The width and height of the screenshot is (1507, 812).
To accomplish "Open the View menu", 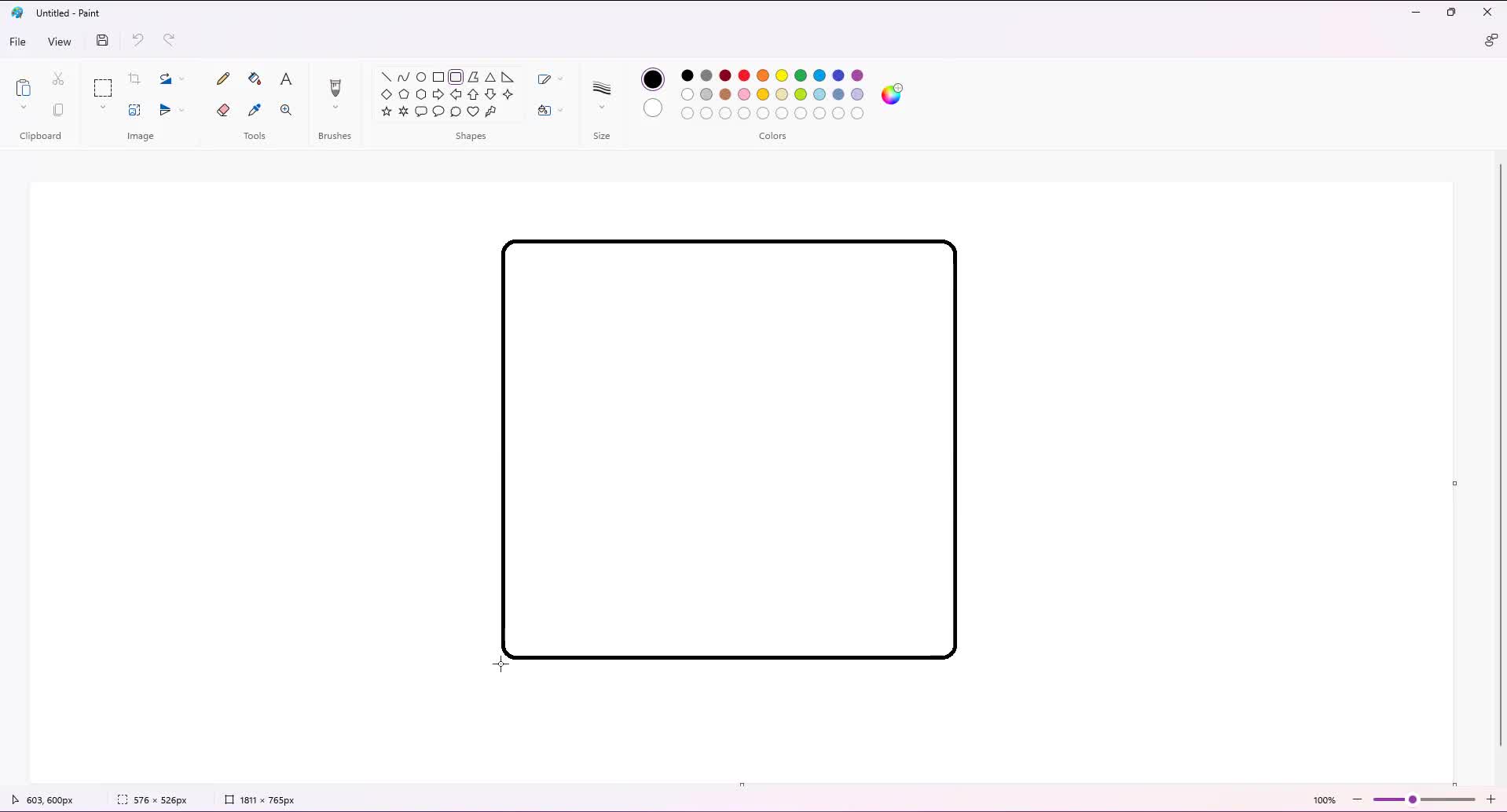I will click(x=59, y=42).
